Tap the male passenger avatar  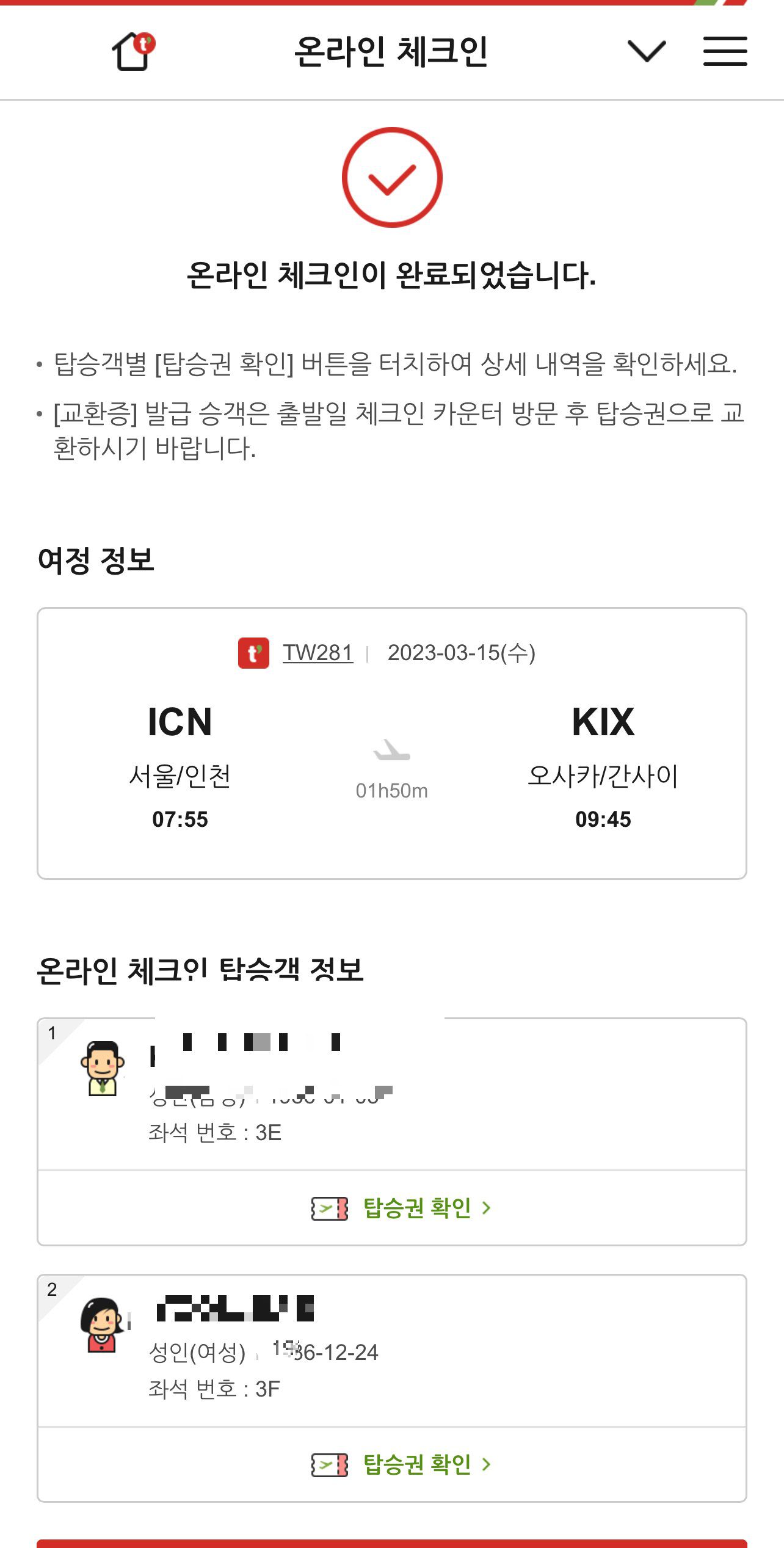pyautogui.click(x=103, y=1069)
